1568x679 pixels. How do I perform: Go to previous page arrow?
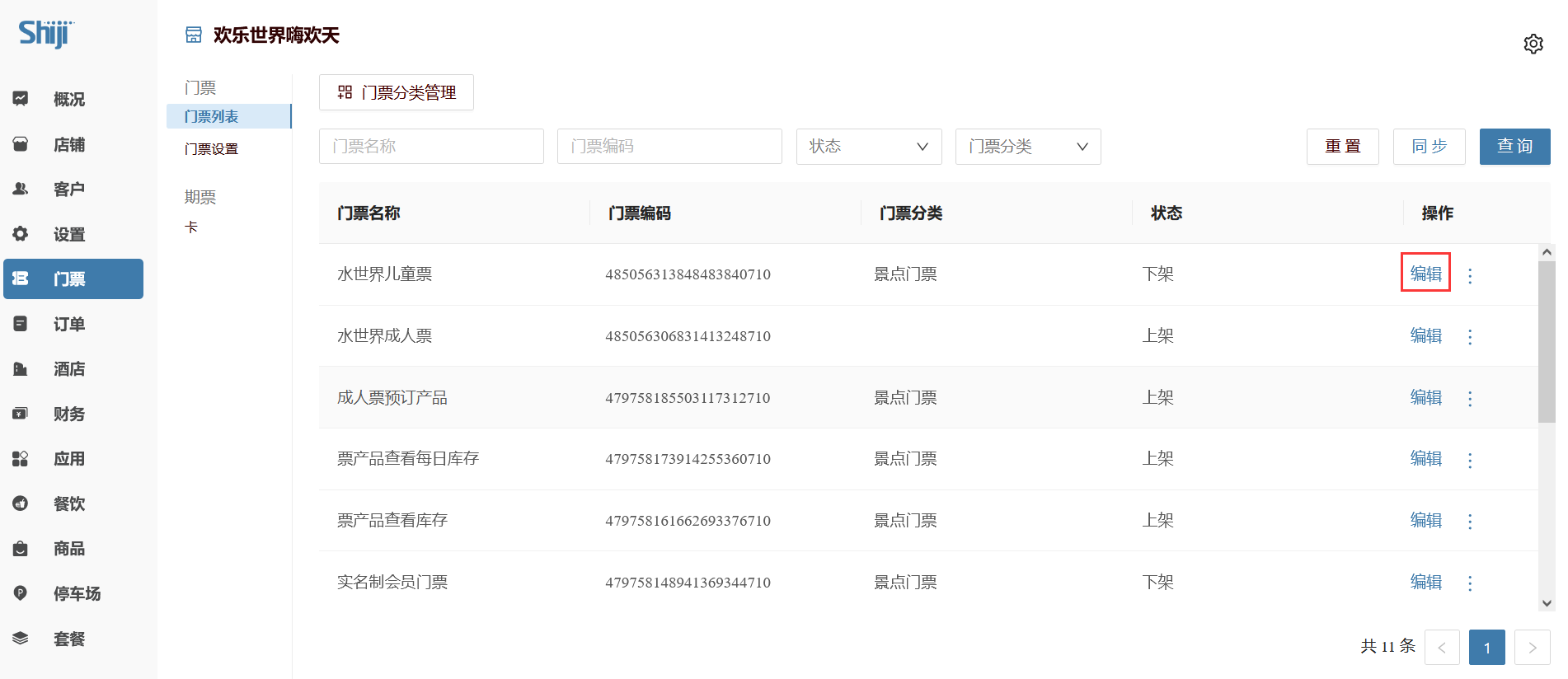pos(1442,648)
